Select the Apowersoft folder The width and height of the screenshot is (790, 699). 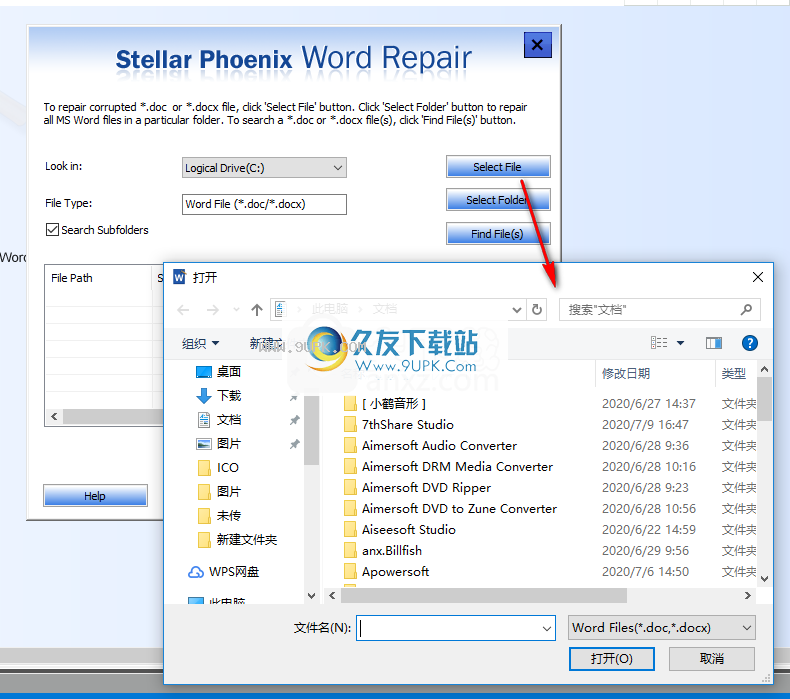click(396, 572)
